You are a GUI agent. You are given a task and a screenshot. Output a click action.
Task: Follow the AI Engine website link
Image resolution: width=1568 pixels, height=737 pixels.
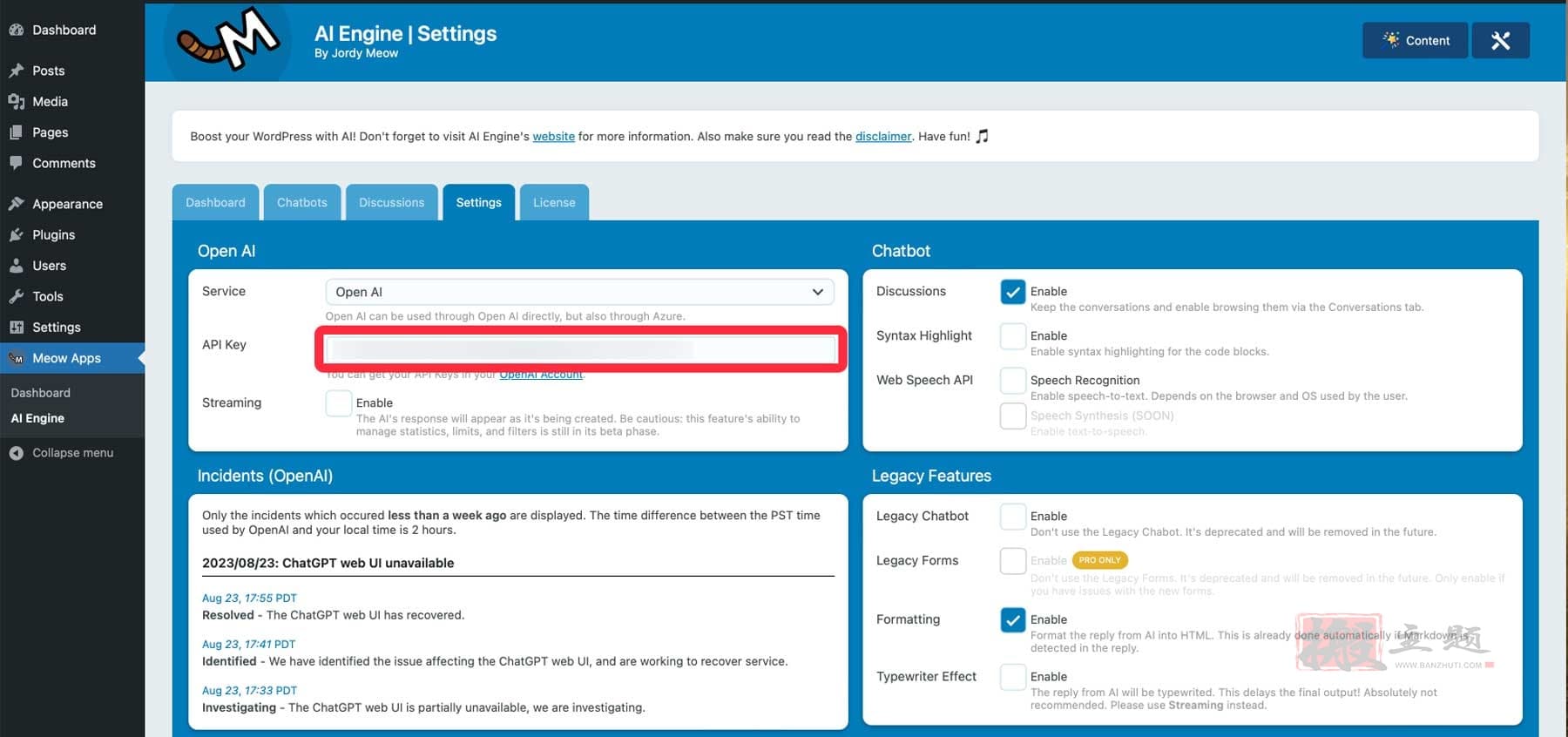(554, 136)
